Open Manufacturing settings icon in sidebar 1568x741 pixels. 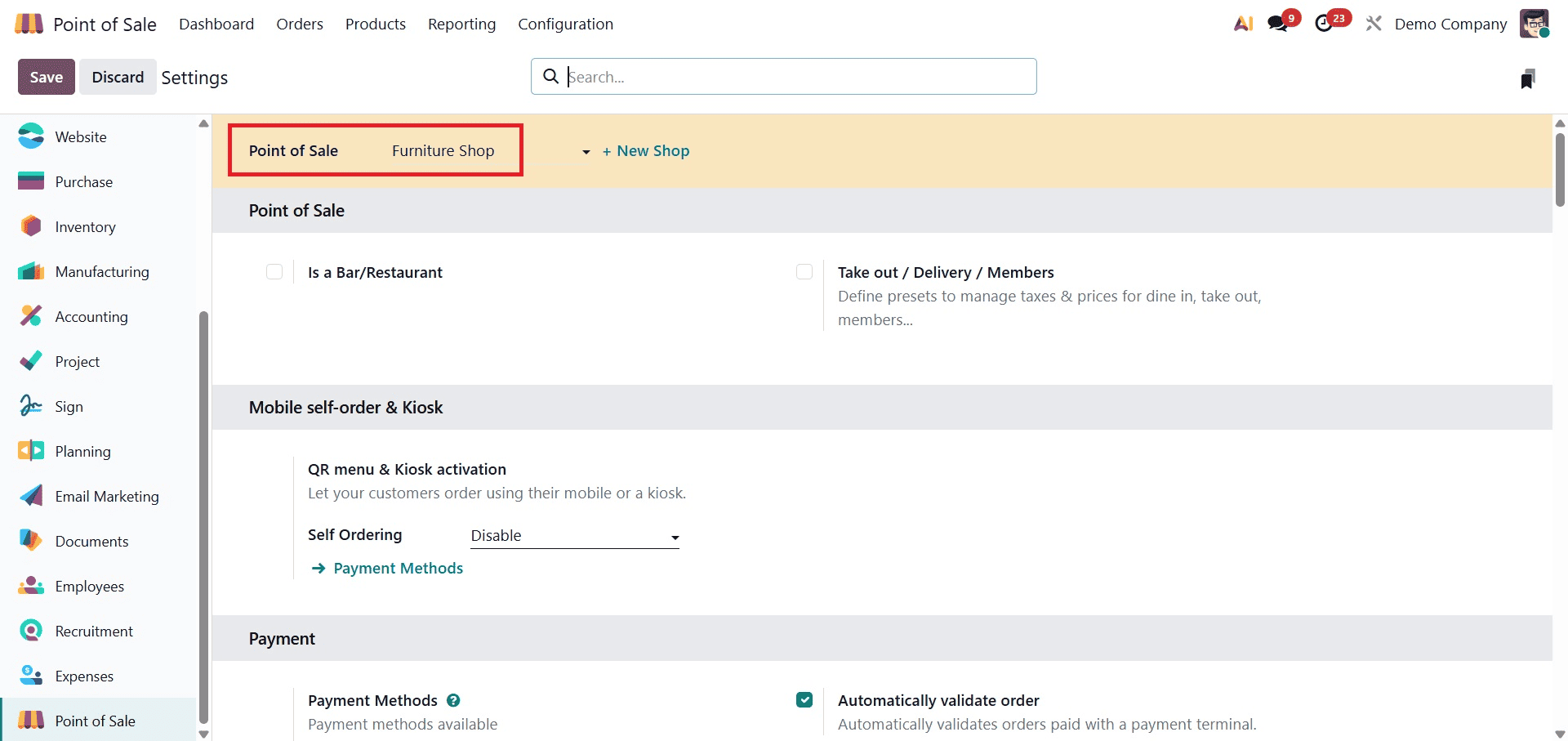(x=31, y=271)
